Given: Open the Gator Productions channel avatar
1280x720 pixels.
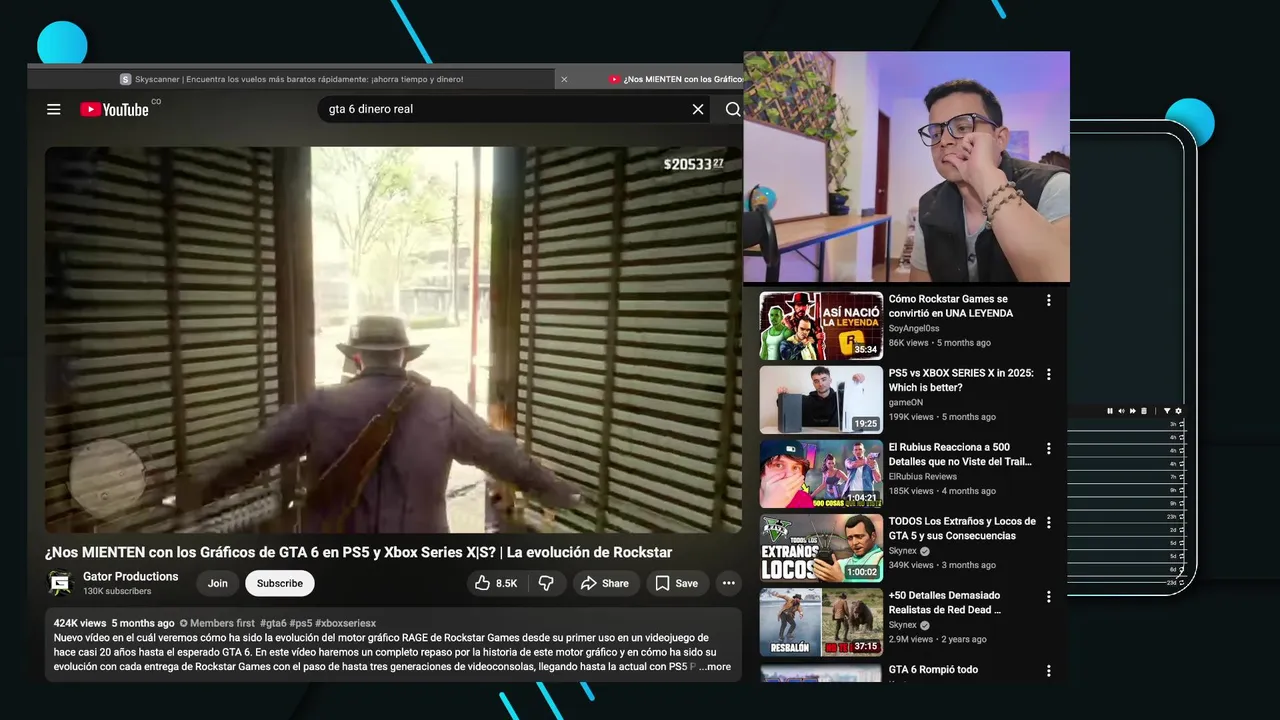Looking at the screenshot, I should [61, 583].
